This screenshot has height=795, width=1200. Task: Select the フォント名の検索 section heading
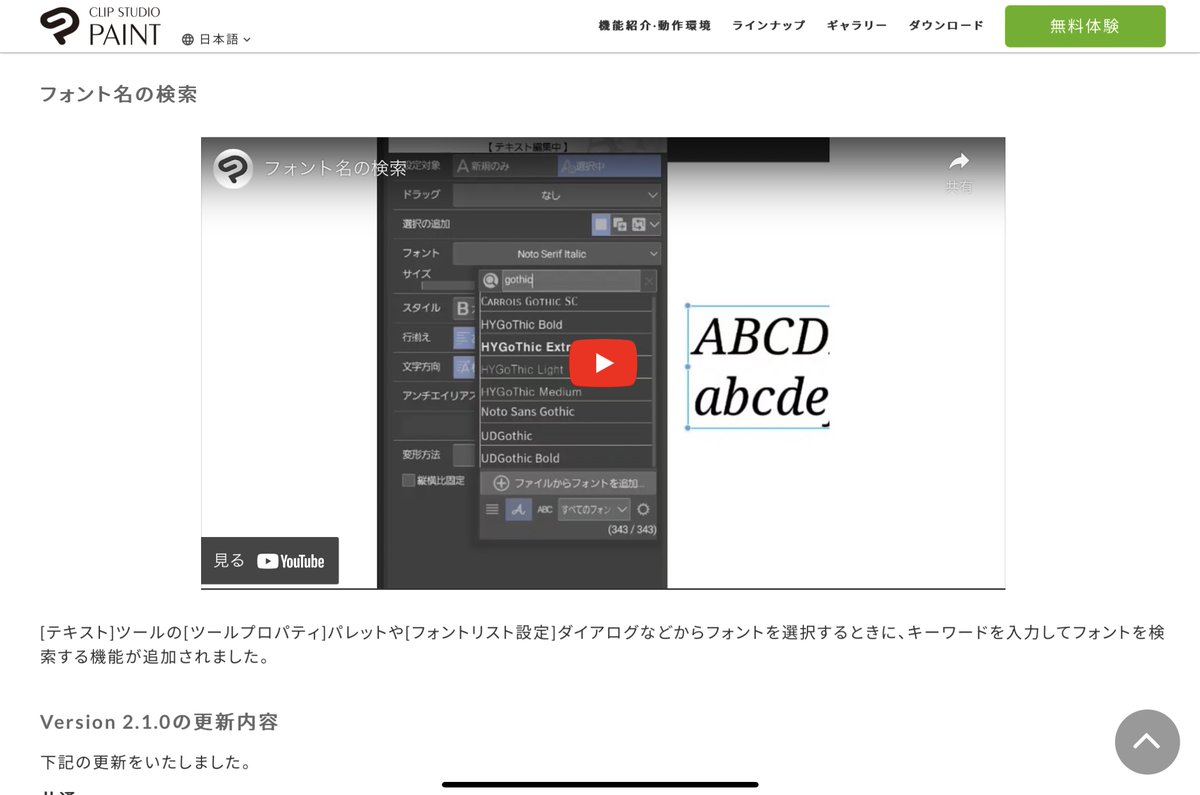pyautogui.click(x=119, y=94)
